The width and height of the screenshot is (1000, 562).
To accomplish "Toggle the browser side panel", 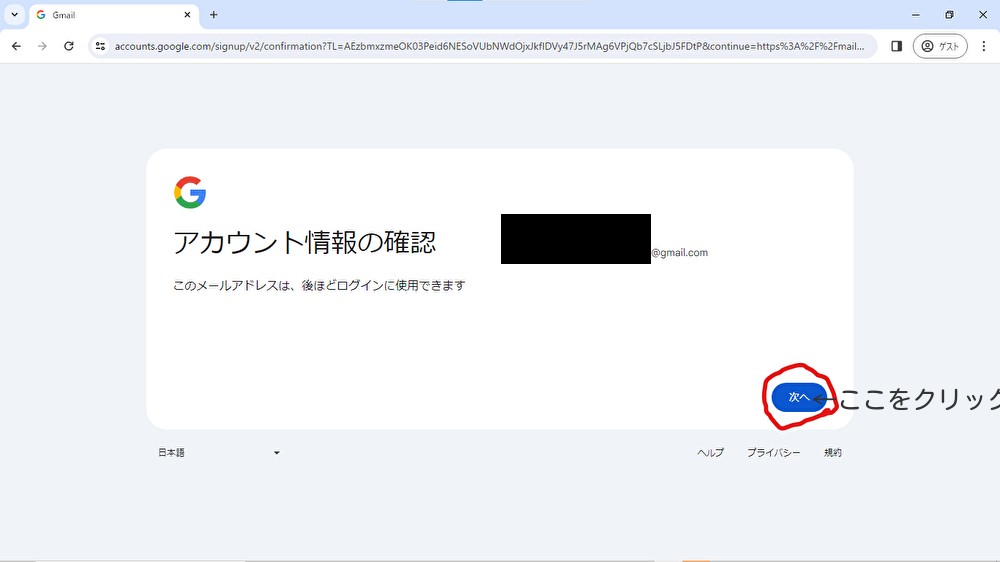I will (896, 46).
